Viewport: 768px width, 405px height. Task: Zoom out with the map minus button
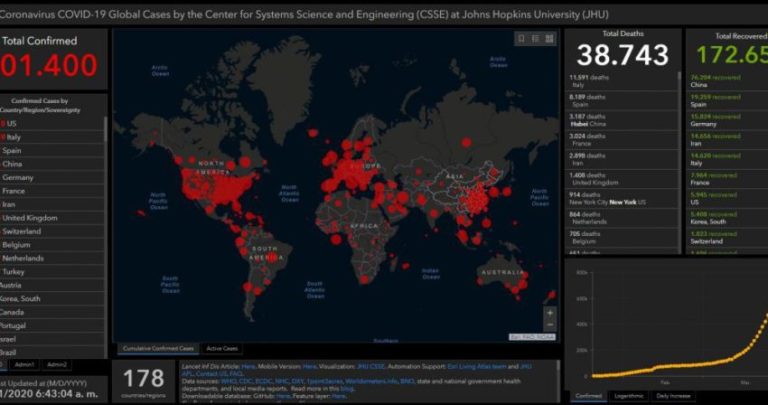point(549,326)
